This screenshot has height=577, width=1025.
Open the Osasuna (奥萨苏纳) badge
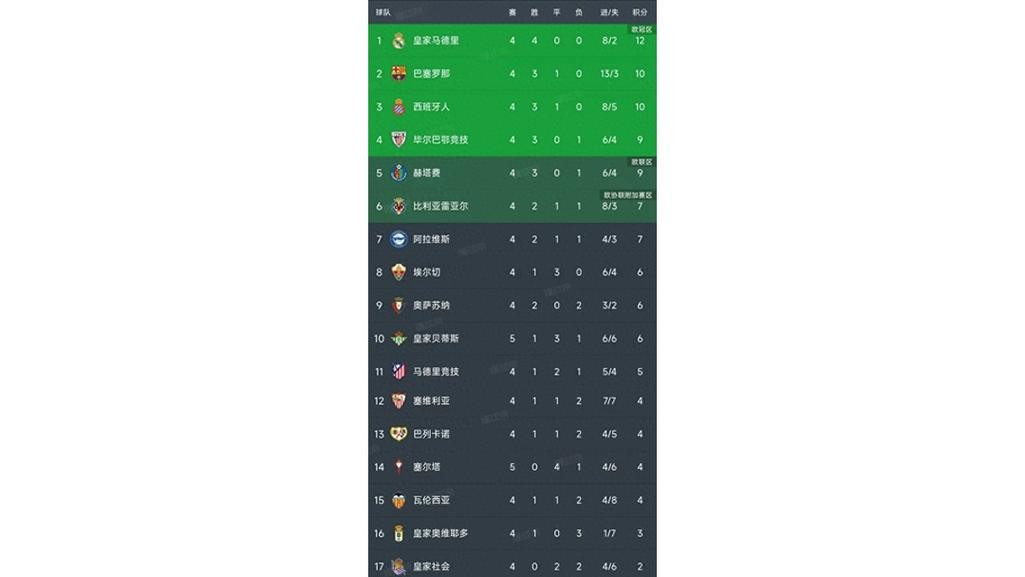[398, 305]
